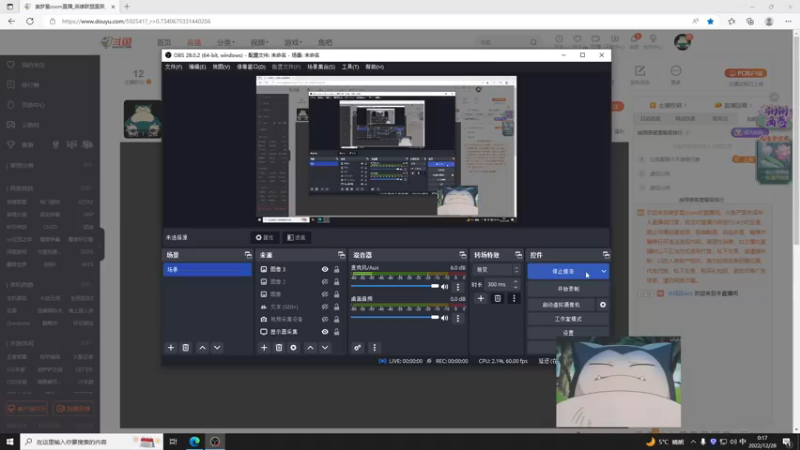Pop out the Audio Mixer (混音器) dock
Screen dimensions: 800x450
click(462, 255)
